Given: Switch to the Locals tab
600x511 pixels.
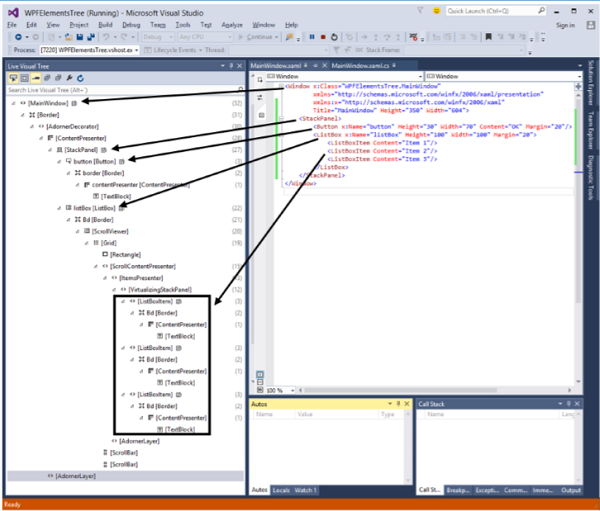Looking at the screenshot, I should 281,491.
